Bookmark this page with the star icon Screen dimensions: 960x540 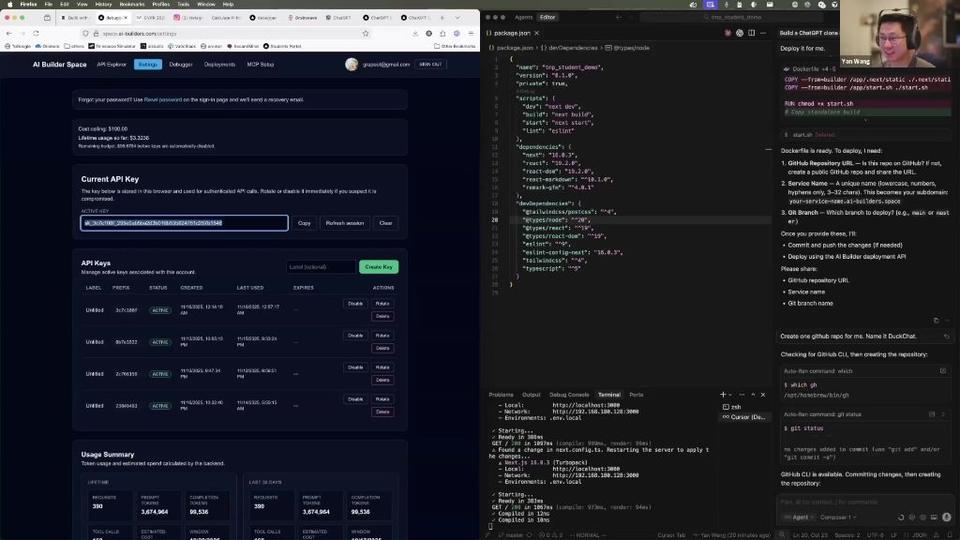coord(366,34)
